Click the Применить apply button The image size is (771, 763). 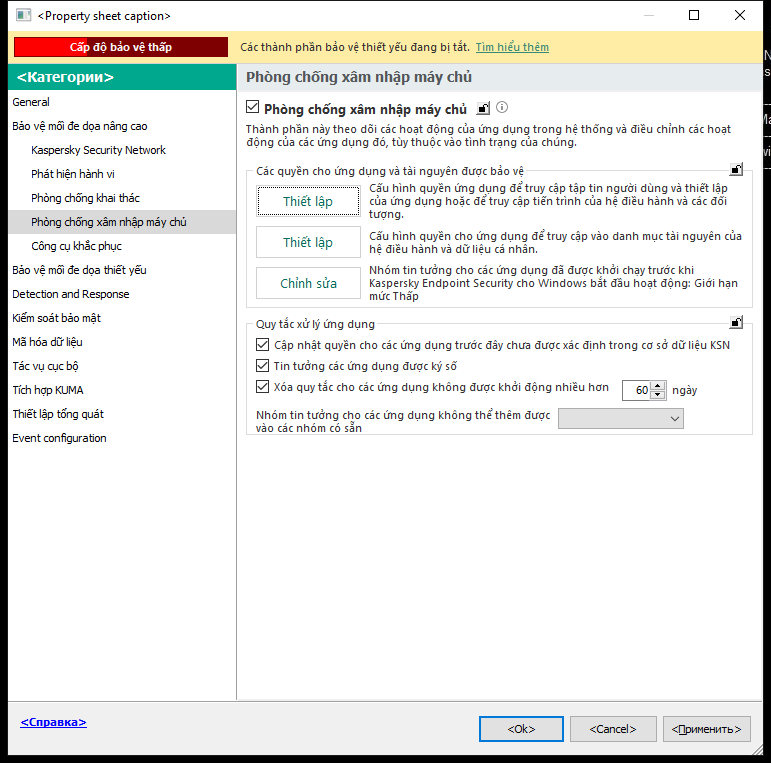point(707,729)
